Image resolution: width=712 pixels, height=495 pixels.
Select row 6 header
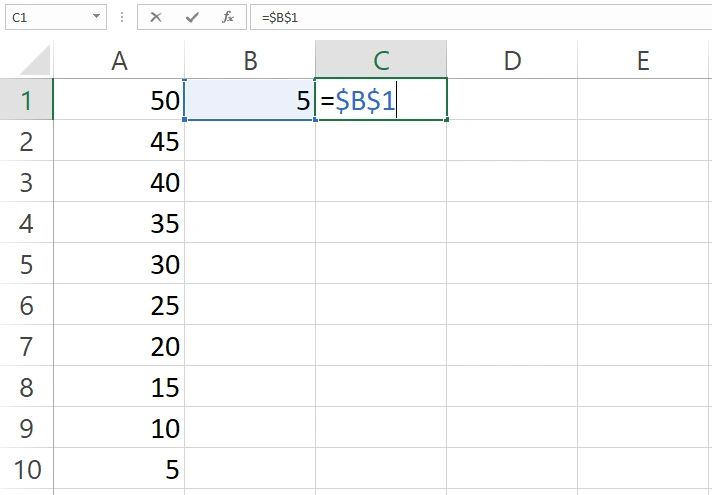click(x=26, y=304)
